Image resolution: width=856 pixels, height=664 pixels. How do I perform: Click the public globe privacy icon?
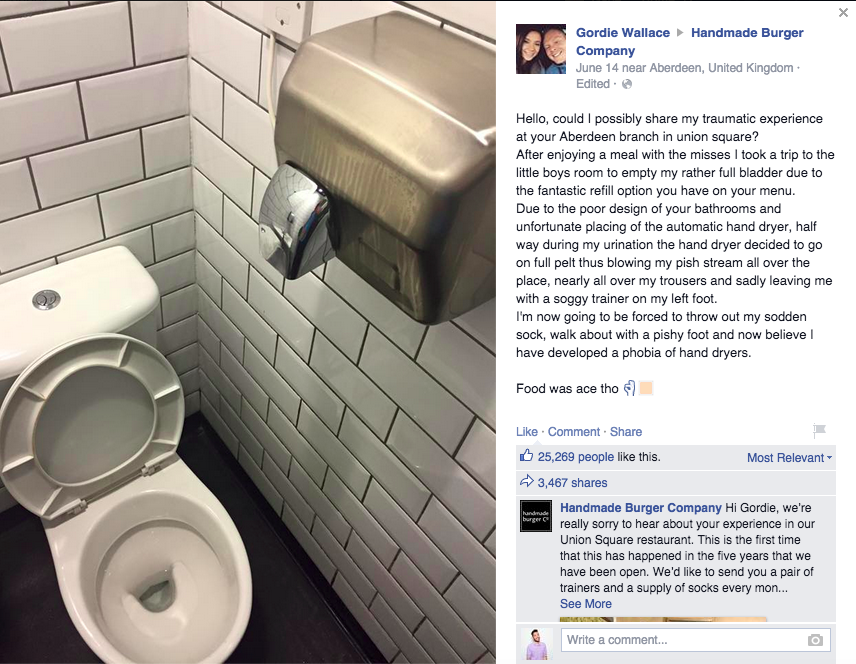[627, 84]
